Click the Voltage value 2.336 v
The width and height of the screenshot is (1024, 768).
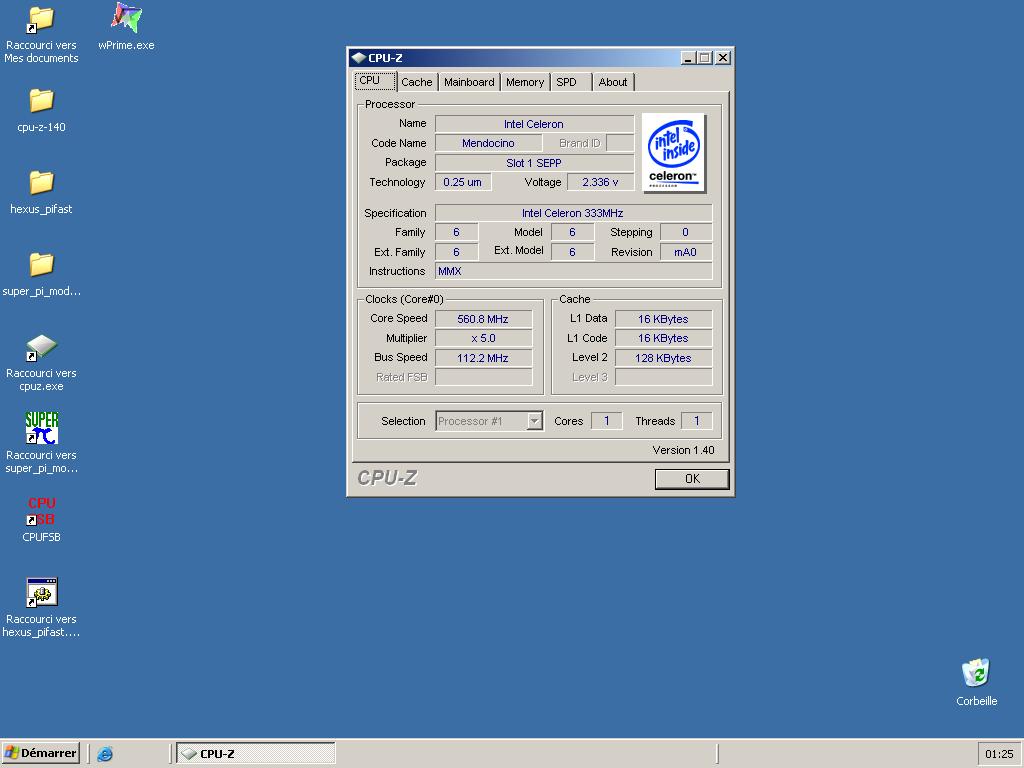point(600,182)
